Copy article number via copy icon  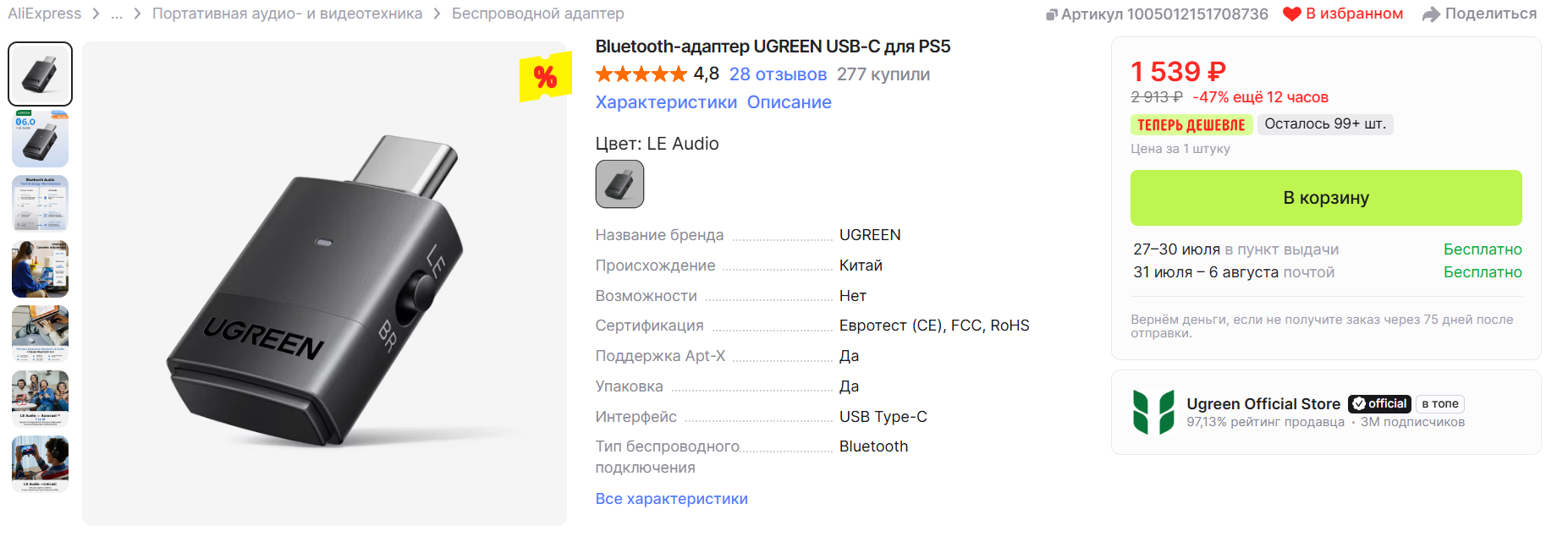[x=1051, y=14]
